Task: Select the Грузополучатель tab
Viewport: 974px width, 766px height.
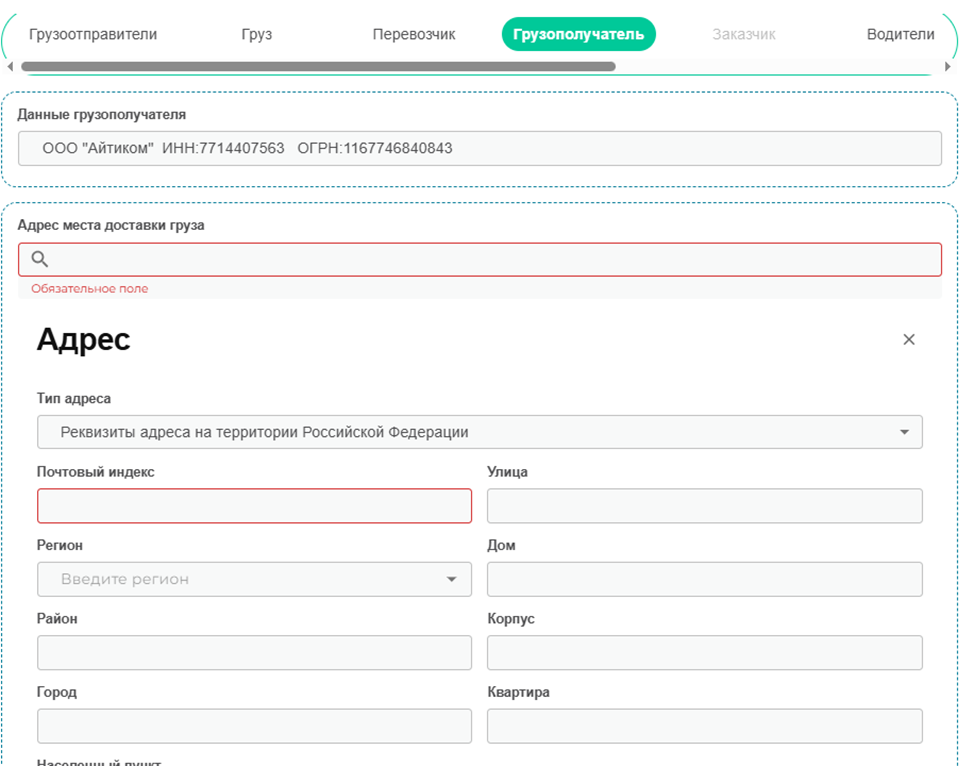Action: (x=578, y=34)
